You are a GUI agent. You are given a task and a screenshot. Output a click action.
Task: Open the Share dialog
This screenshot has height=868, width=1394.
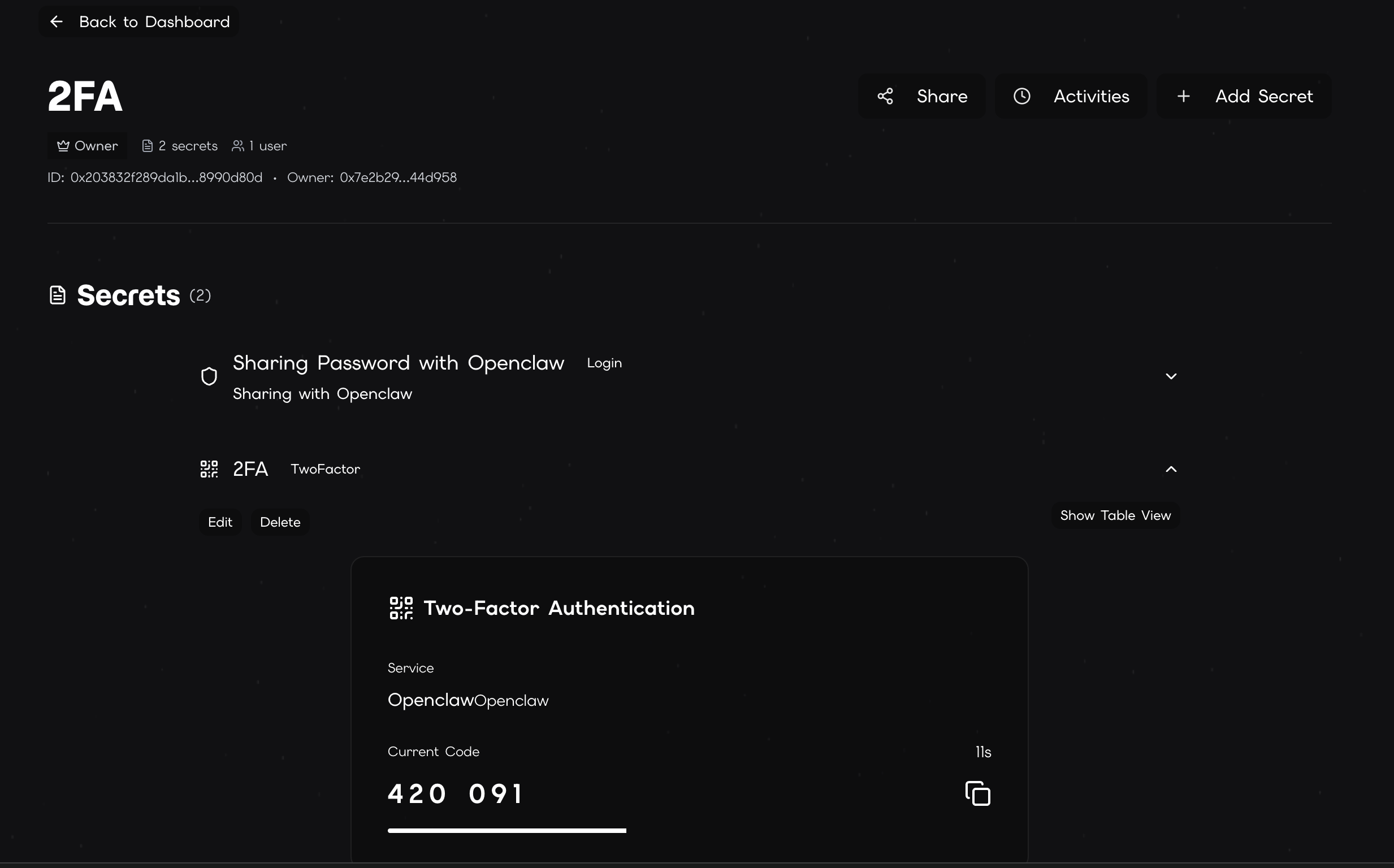point(941,96)
